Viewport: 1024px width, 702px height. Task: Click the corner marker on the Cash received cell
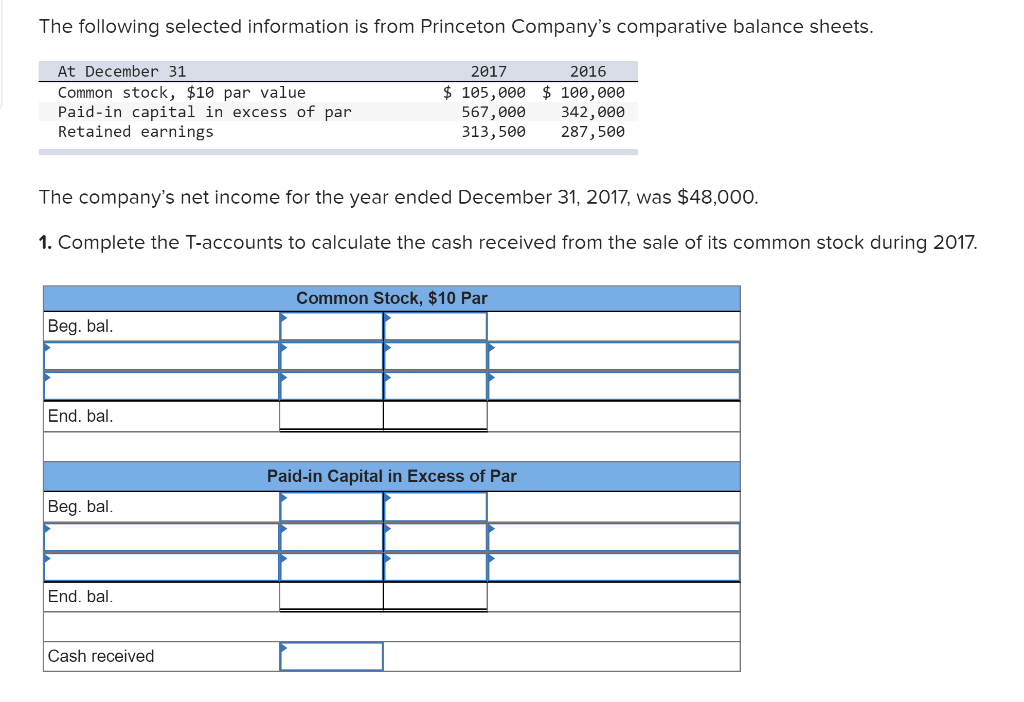pyautogui.click(x=283, y=649)
